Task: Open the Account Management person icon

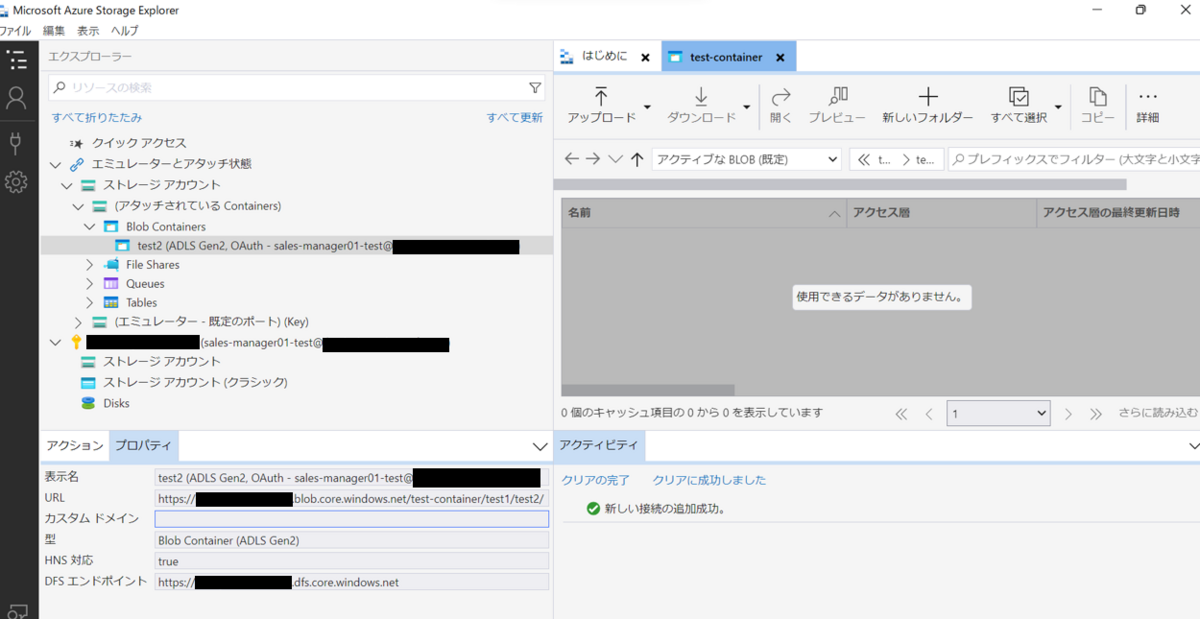Action: pos(16,98)
